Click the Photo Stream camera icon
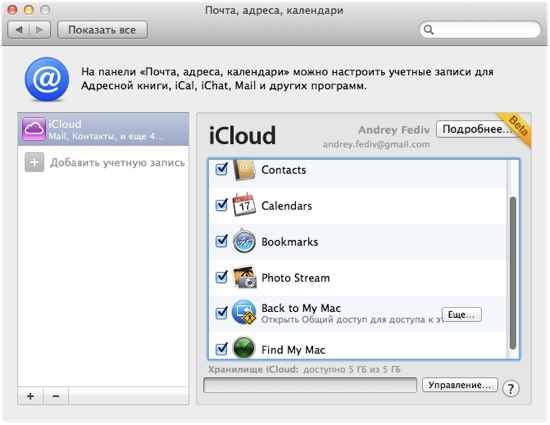Screen dimensions: 550x425 (244, 277)
